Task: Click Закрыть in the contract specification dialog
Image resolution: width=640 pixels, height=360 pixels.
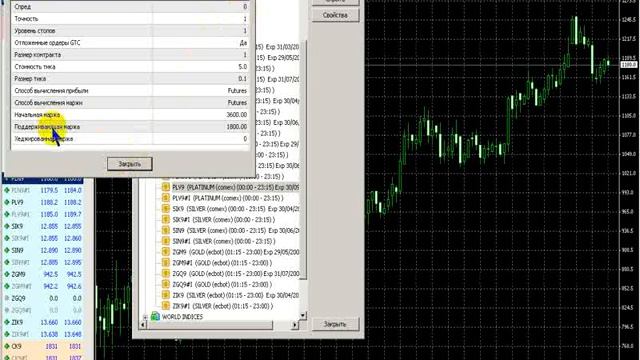Action: click(129, 164)
